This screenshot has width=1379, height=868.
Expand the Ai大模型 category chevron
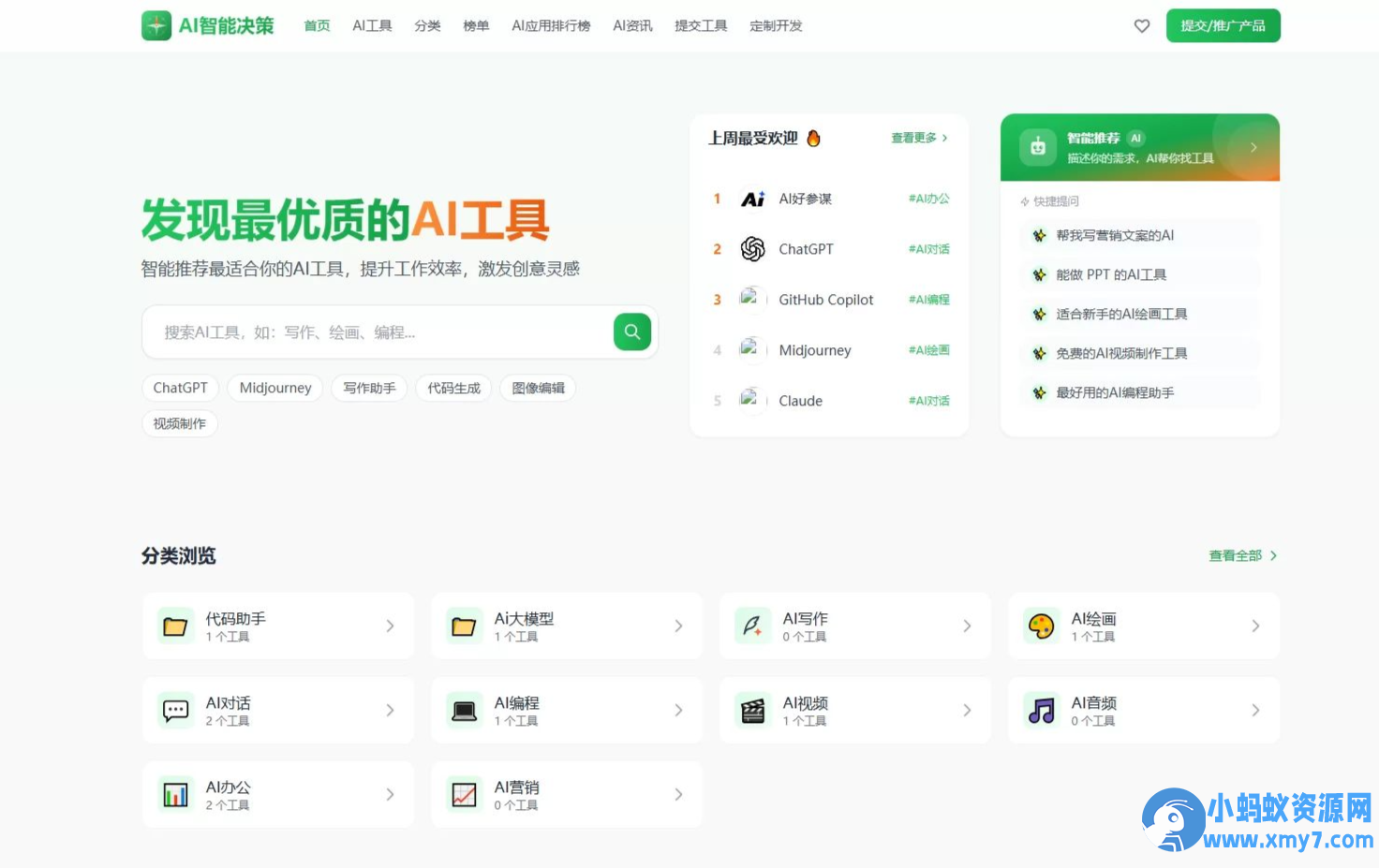pyautogui.click(x=678, y=625)
